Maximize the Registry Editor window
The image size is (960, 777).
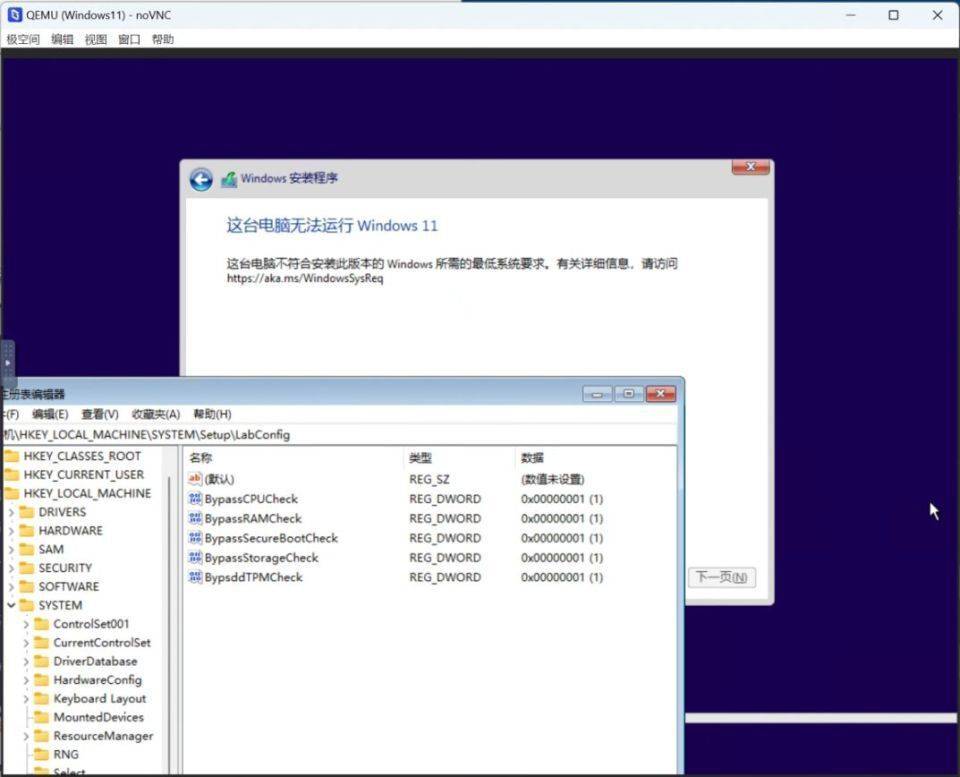pyautogui.click(x=629, y=394)
